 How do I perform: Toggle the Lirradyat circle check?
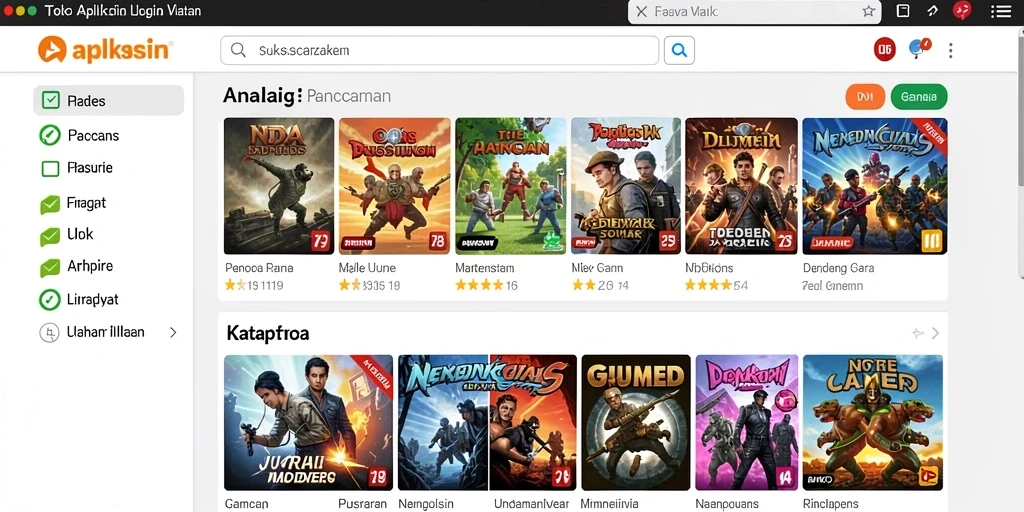50,300
